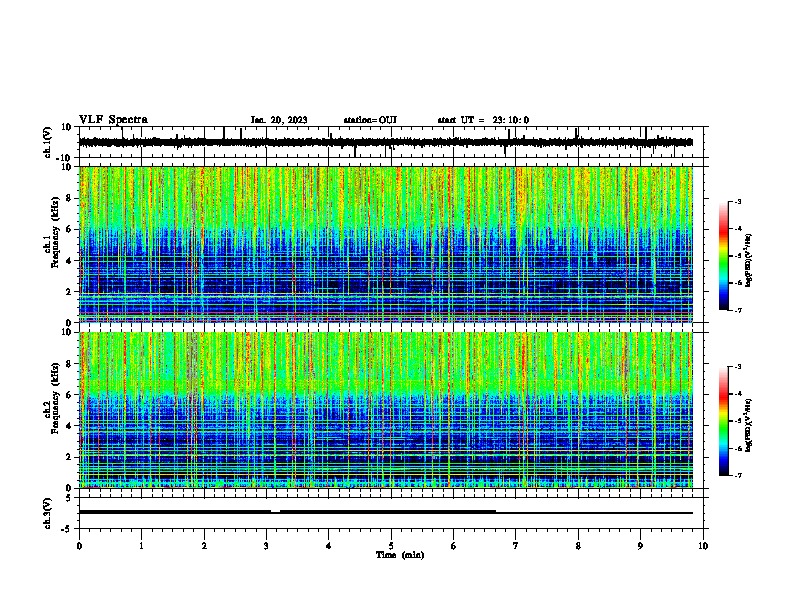Select the date text "Jan. 20, 2023"

(x=279, y=120)
